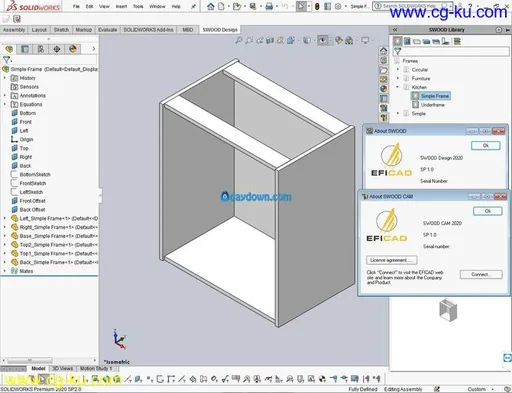Click the New document icon
The image size is (512, 393).
point(221,6)
